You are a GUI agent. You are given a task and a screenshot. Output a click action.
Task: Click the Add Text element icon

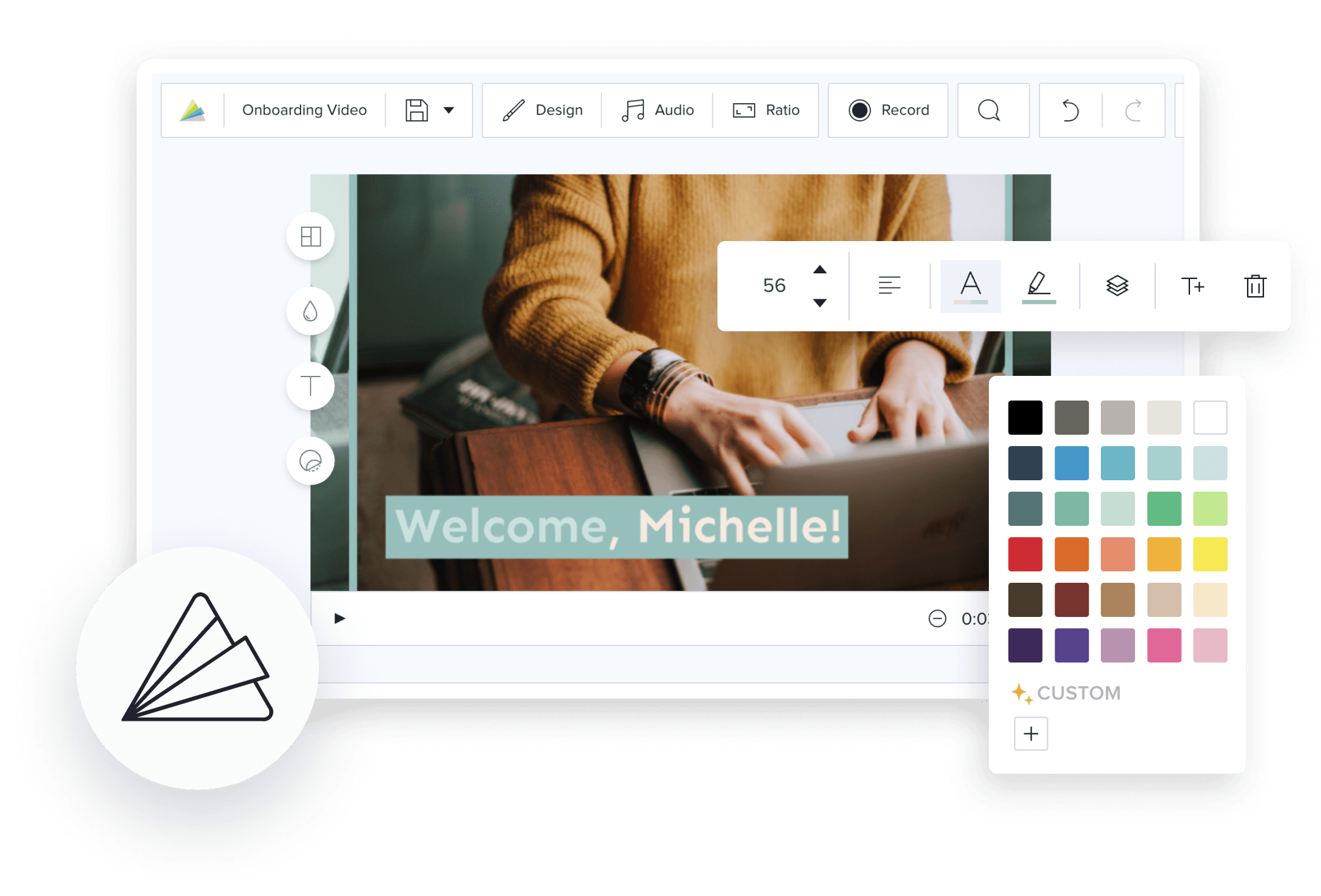click(x=311, y=384)
